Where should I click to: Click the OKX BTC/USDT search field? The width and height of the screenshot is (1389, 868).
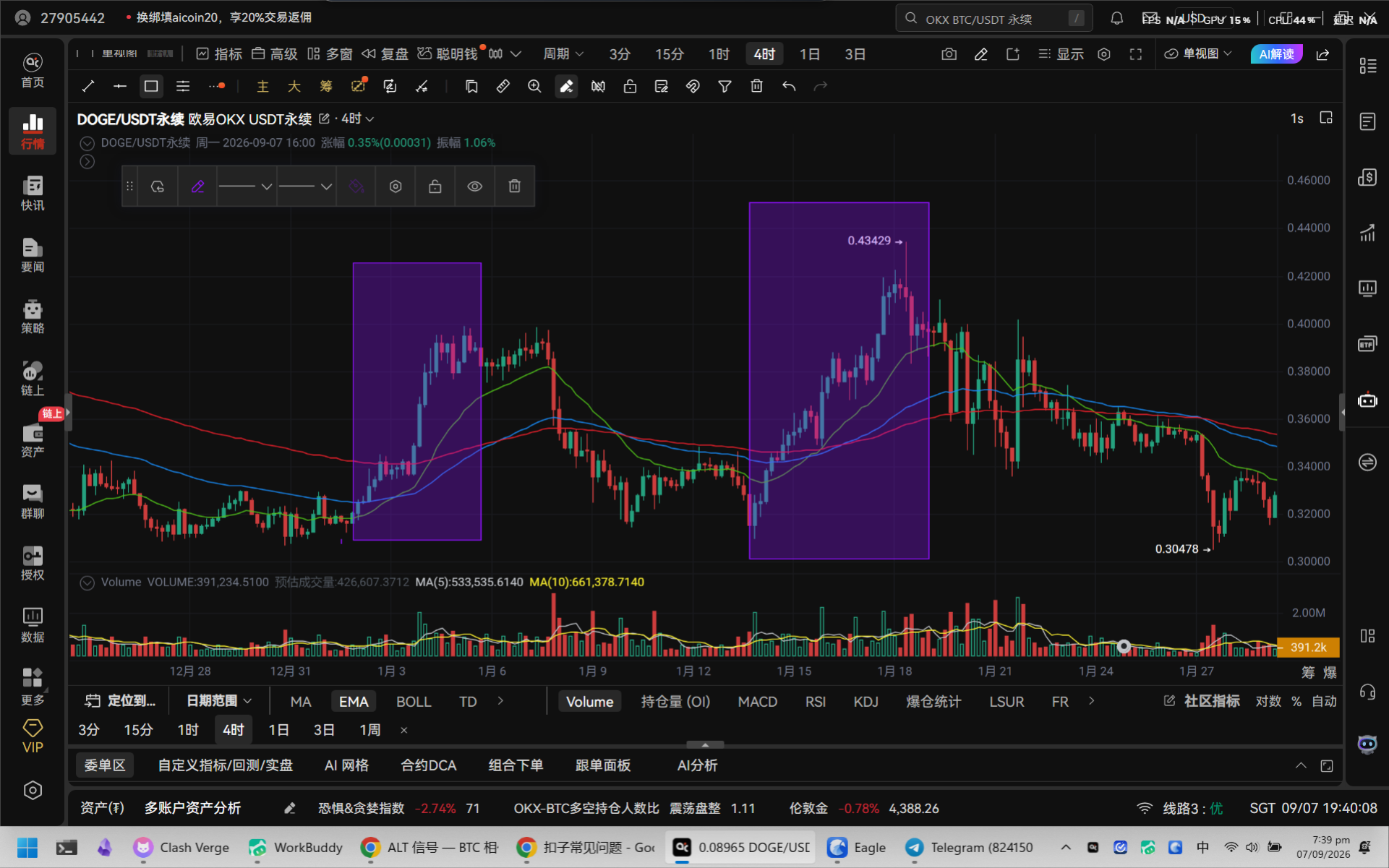(x=994, y=19)
